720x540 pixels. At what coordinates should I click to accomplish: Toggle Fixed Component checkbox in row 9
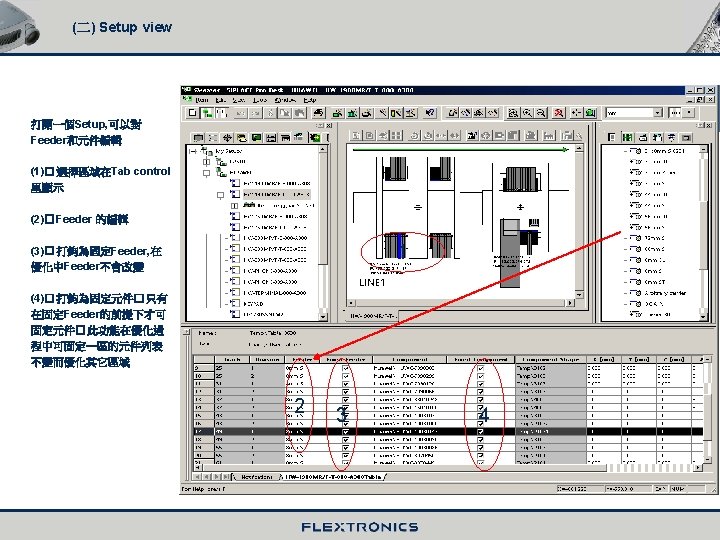[481, 368]
